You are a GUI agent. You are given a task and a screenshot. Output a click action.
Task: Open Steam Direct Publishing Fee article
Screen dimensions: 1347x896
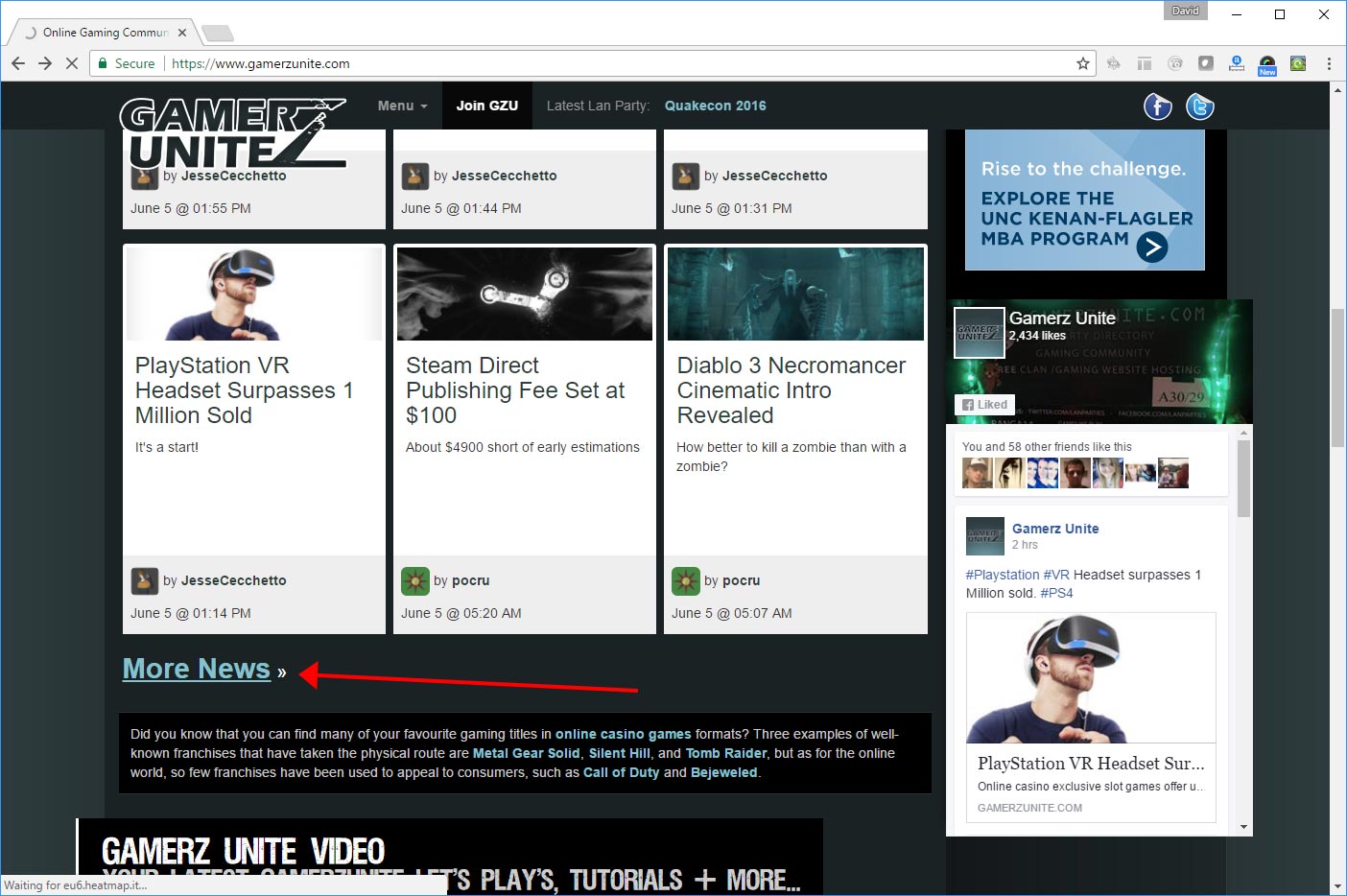[x=515, y=390]
